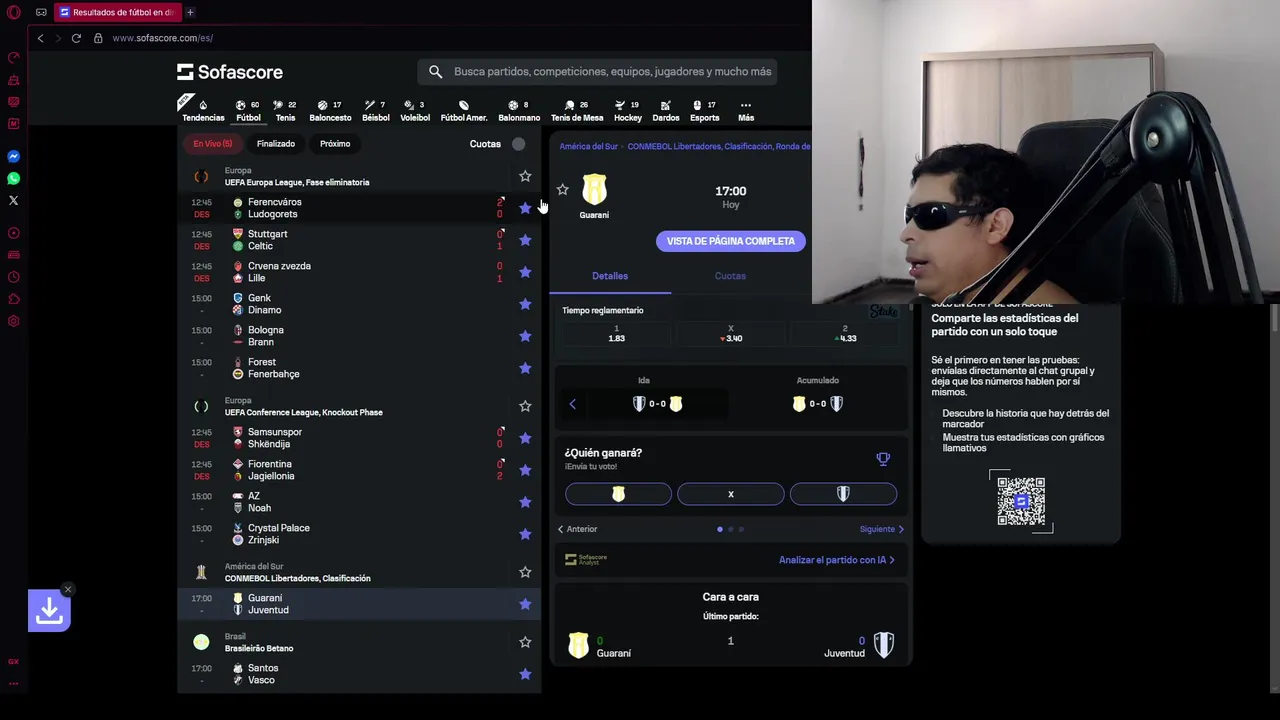Vote for Guaraní shield button

(618, 494)
